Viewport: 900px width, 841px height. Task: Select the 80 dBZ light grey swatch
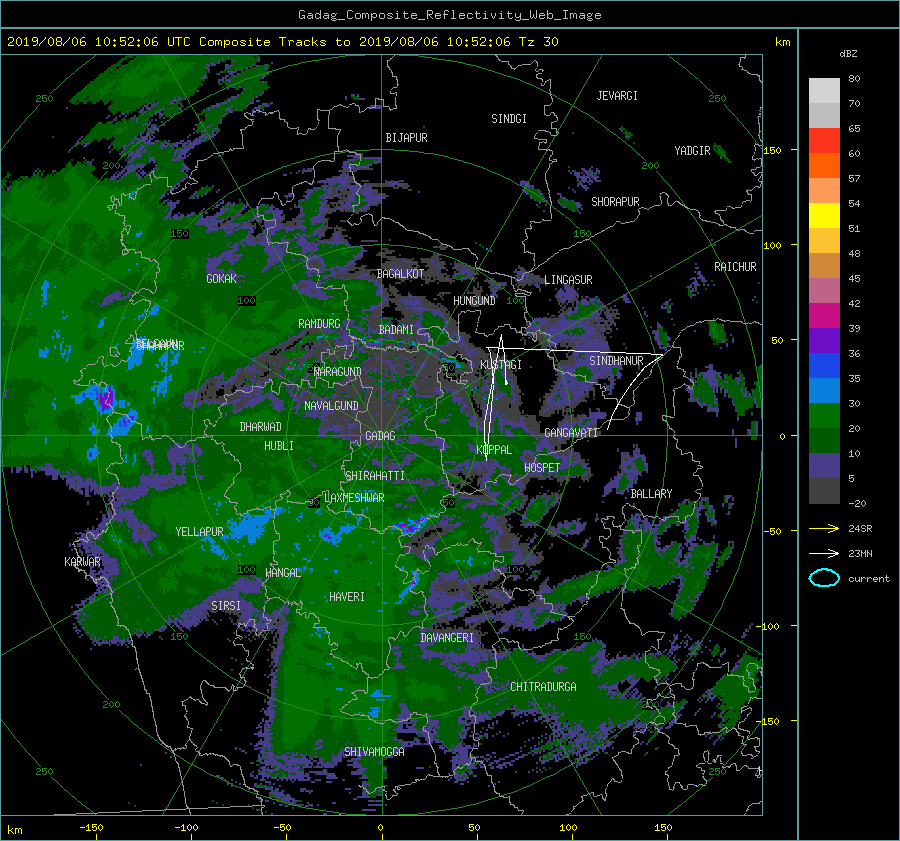(x=824, y=90)
